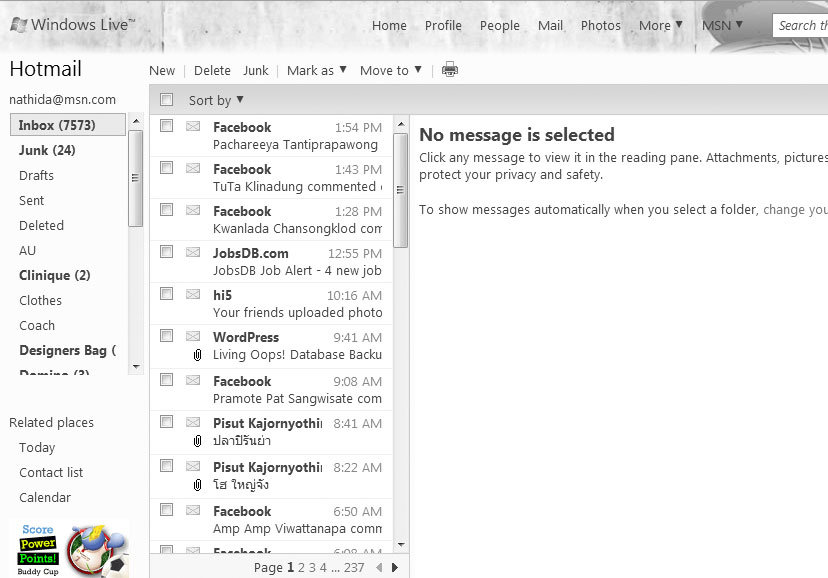Click the Windows Live logo
Image resolution: width=828 pixels, height=578 pixels.
(x=72, y=25)
